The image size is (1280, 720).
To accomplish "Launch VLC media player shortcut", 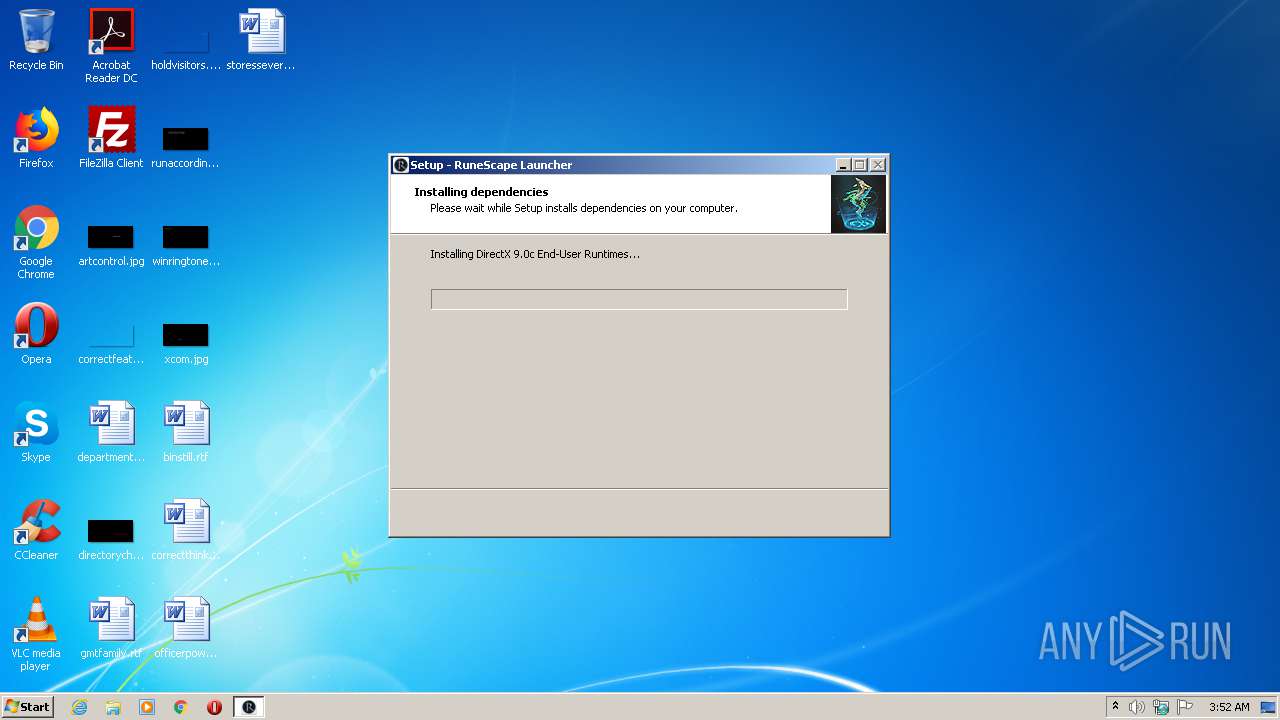I will click(36, 634).
